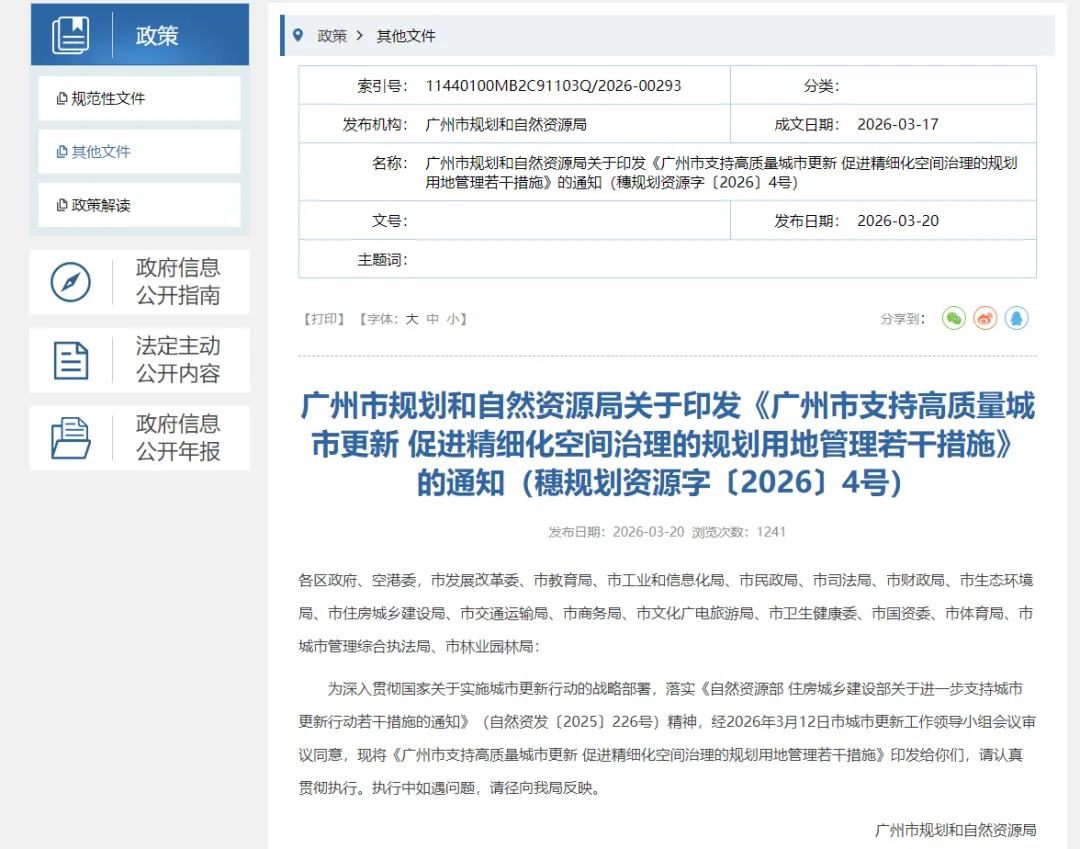Select the file icon next to 政策解读
The height and width of the screenshot is (849, 1080).
click(x=60, y=206)
